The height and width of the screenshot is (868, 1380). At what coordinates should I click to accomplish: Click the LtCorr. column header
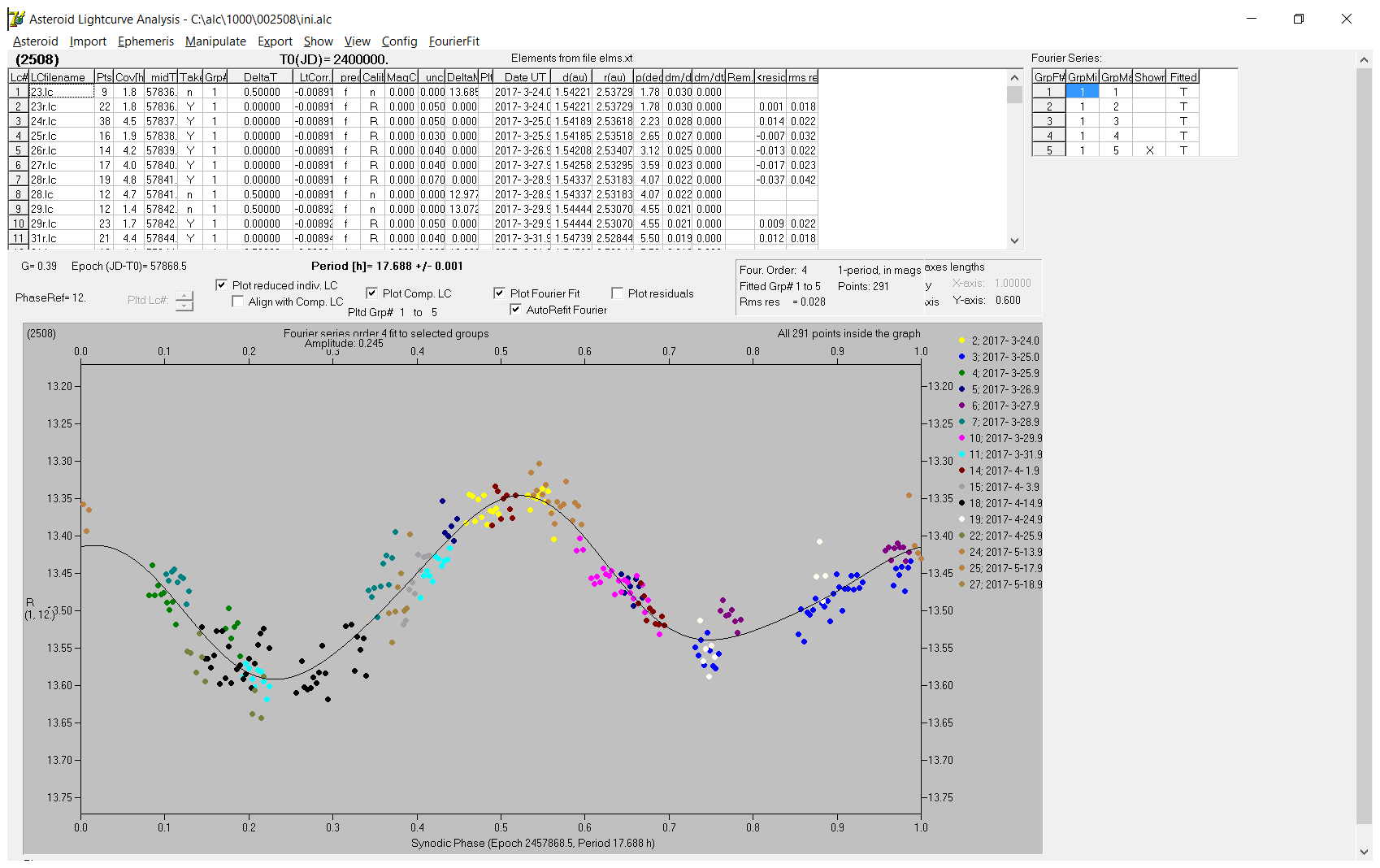(314, 77)
